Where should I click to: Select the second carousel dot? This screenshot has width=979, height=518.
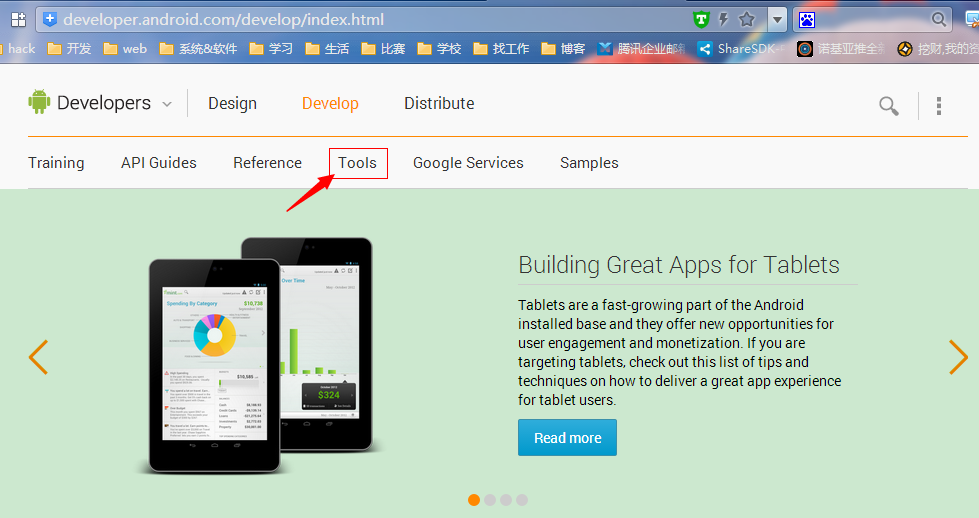(490, 500)
